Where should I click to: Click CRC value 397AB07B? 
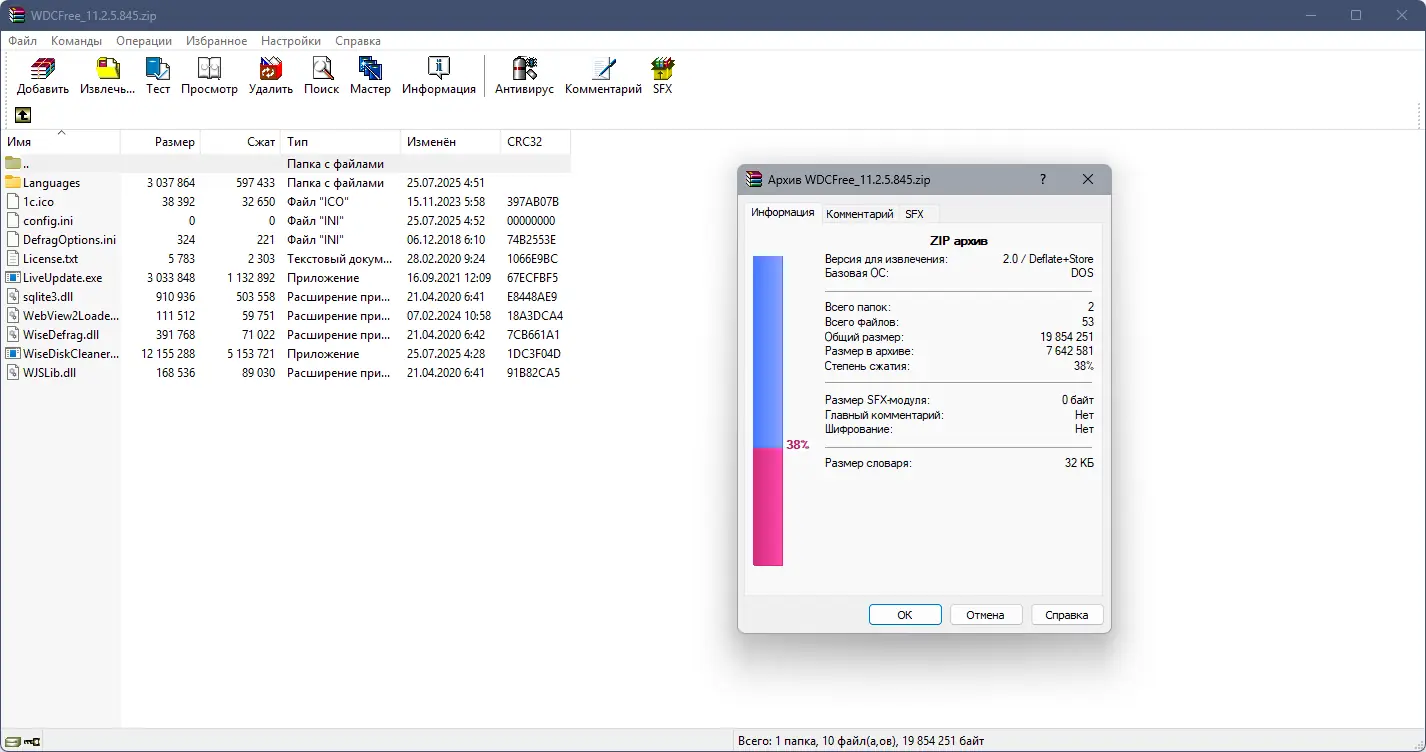click(533, 201)
